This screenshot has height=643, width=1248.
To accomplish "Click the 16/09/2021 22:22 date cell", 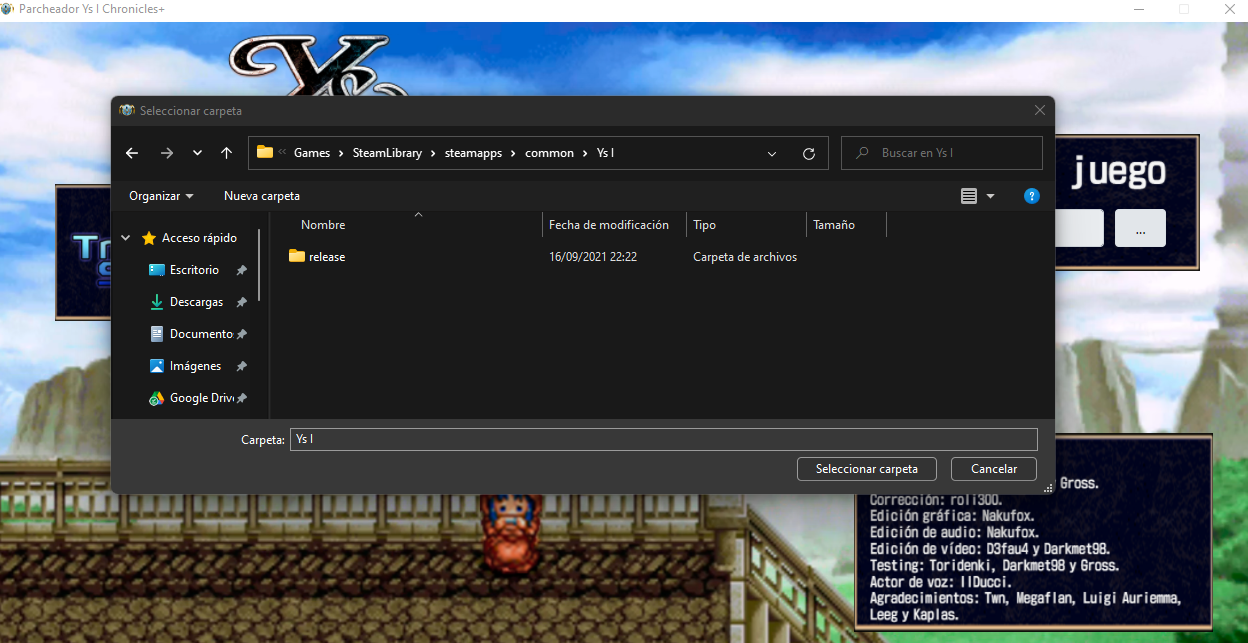I will [593, 257].
